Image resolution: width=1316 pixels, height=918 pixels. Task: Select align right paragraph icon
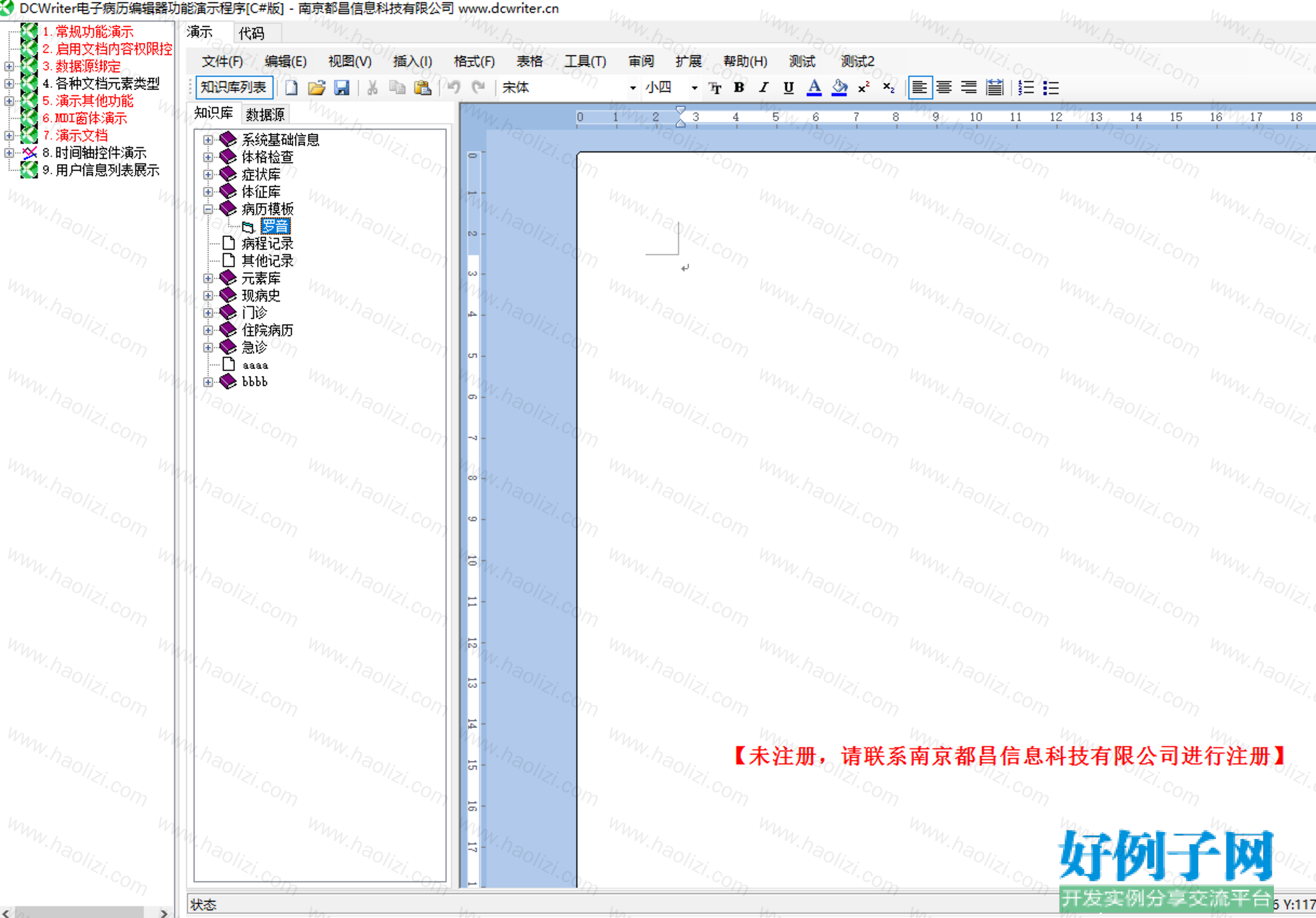coord(969,88)
